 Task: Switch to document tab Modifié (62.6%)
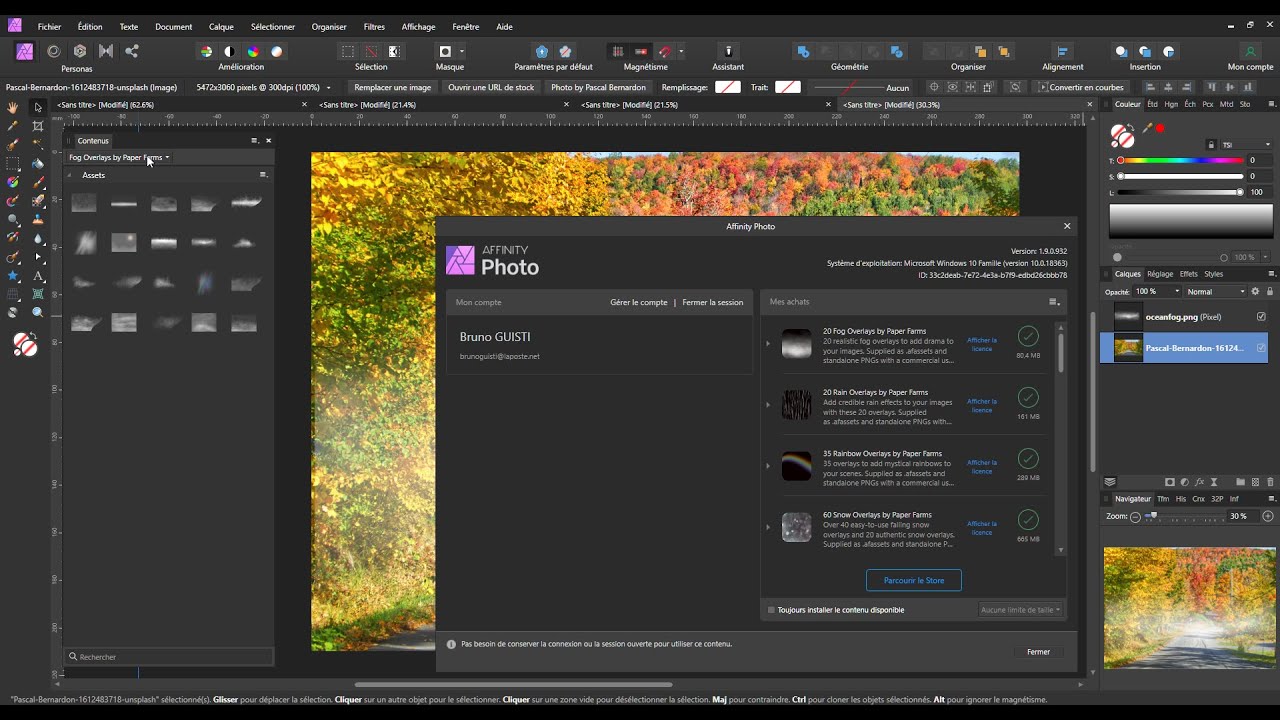[x=105, y=104]
